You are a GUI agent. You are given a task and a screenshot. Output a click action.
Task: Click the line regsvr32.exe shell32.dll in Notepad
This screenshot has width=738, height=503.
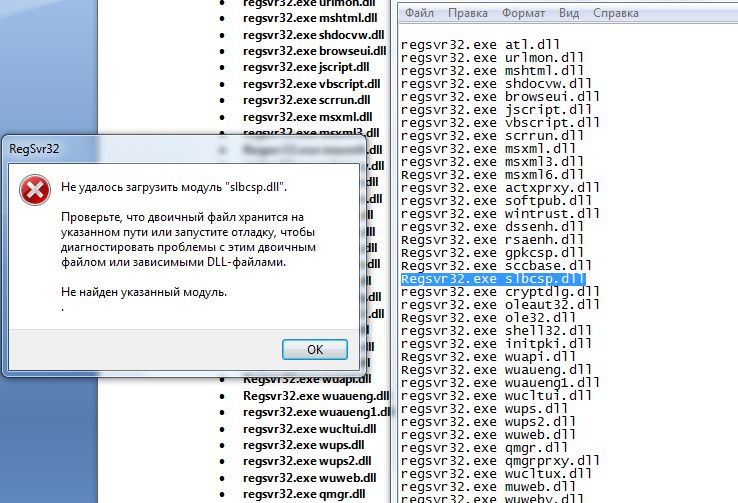[496, 331]
